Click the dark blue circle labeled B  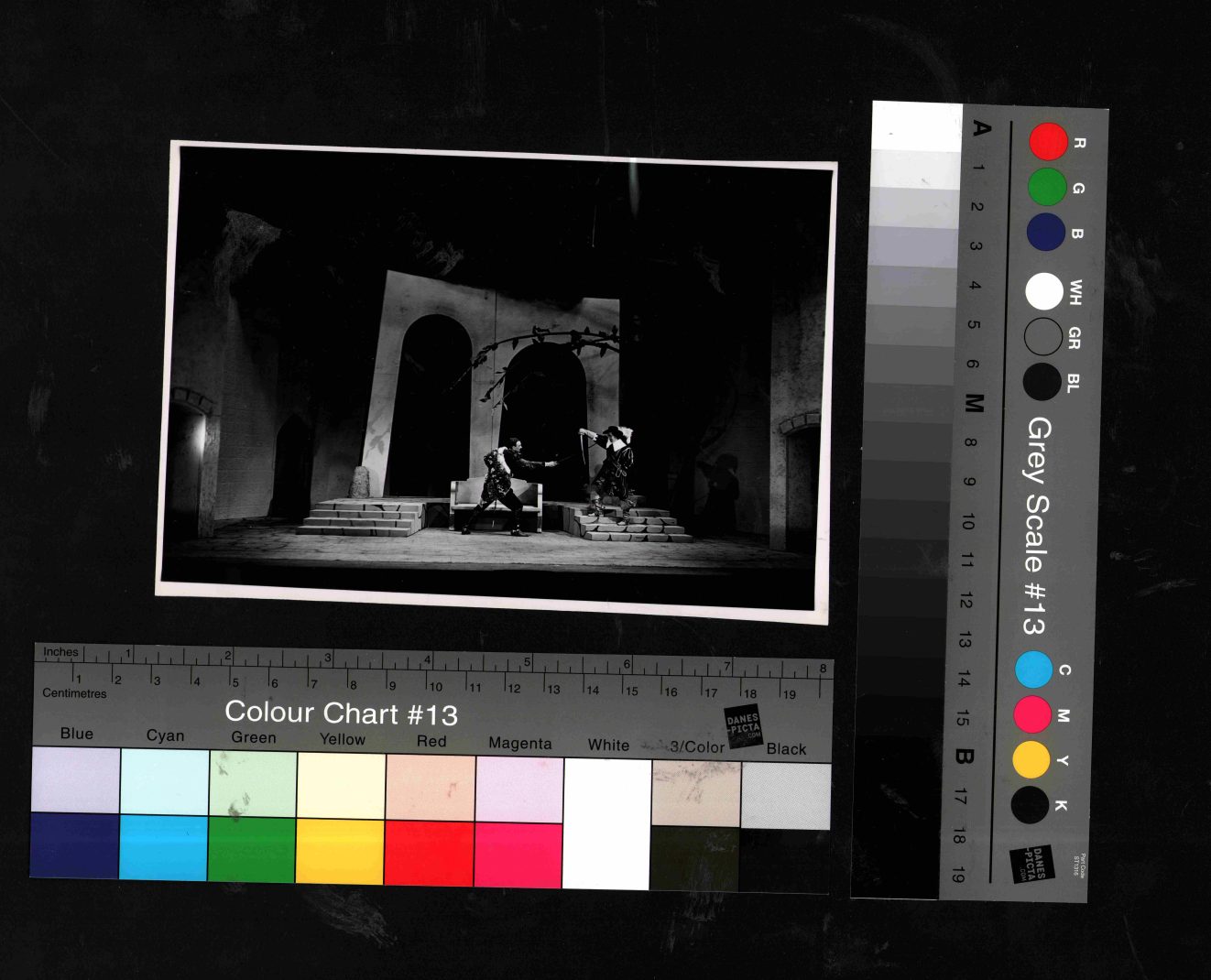click(1045, 232)
